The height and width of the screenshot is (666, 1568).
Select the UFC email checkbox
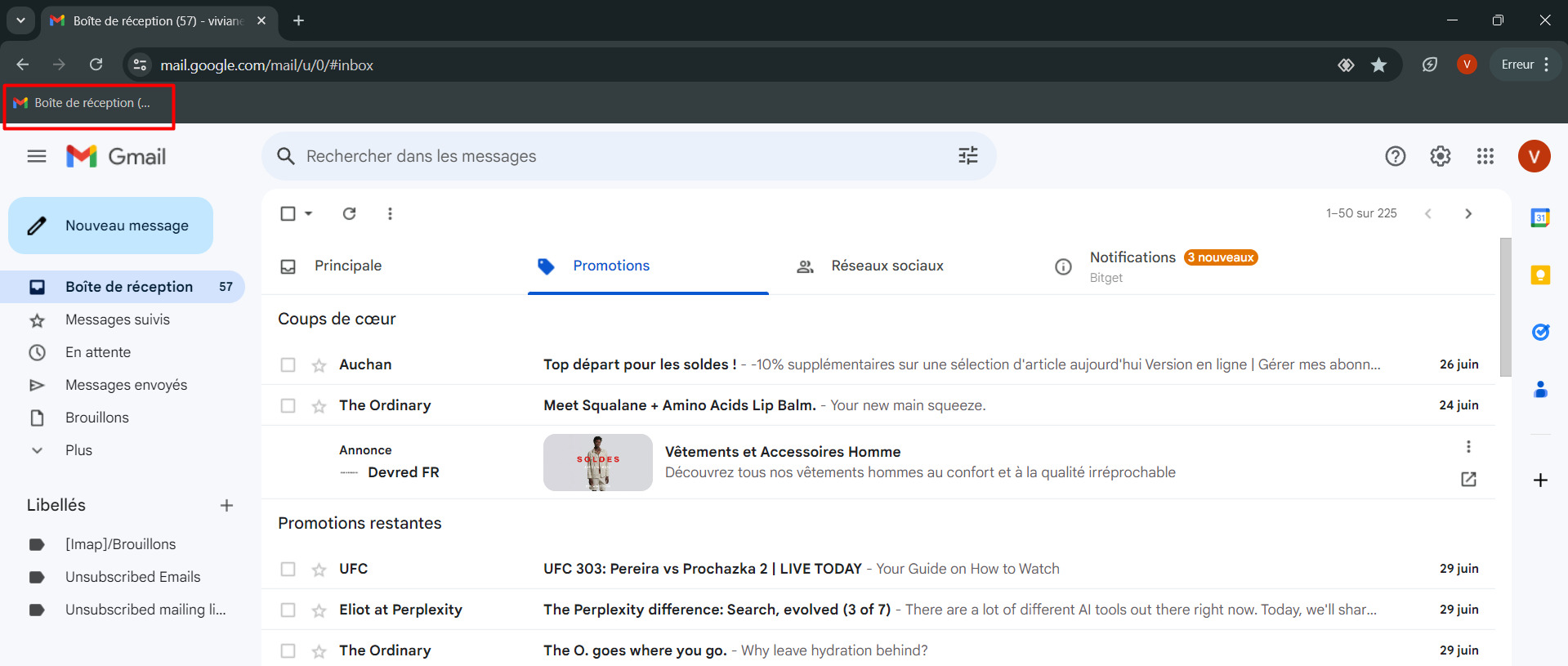point(288,569)
